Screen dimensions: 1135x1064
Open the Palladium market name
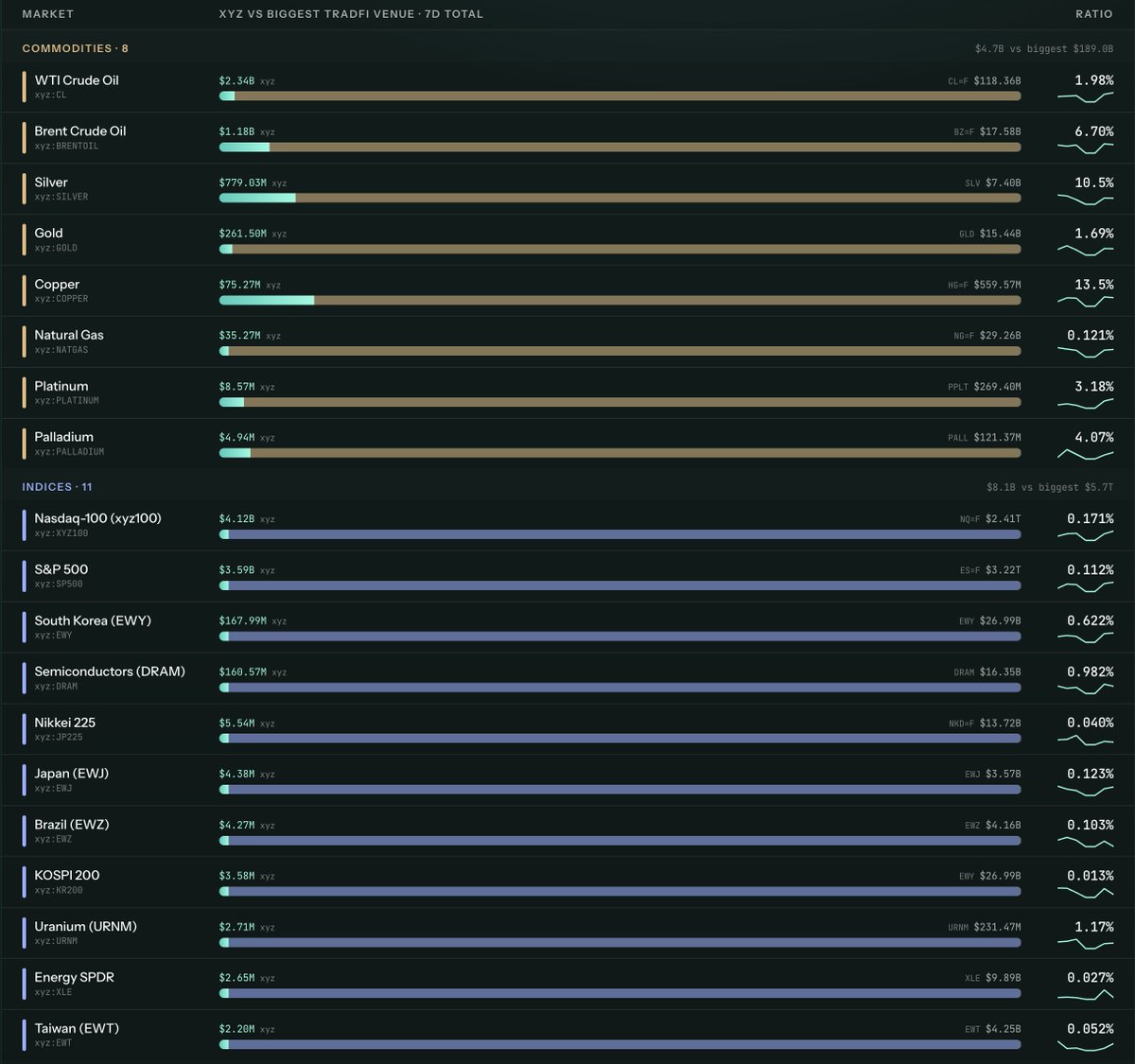click(x=64, y=438)
